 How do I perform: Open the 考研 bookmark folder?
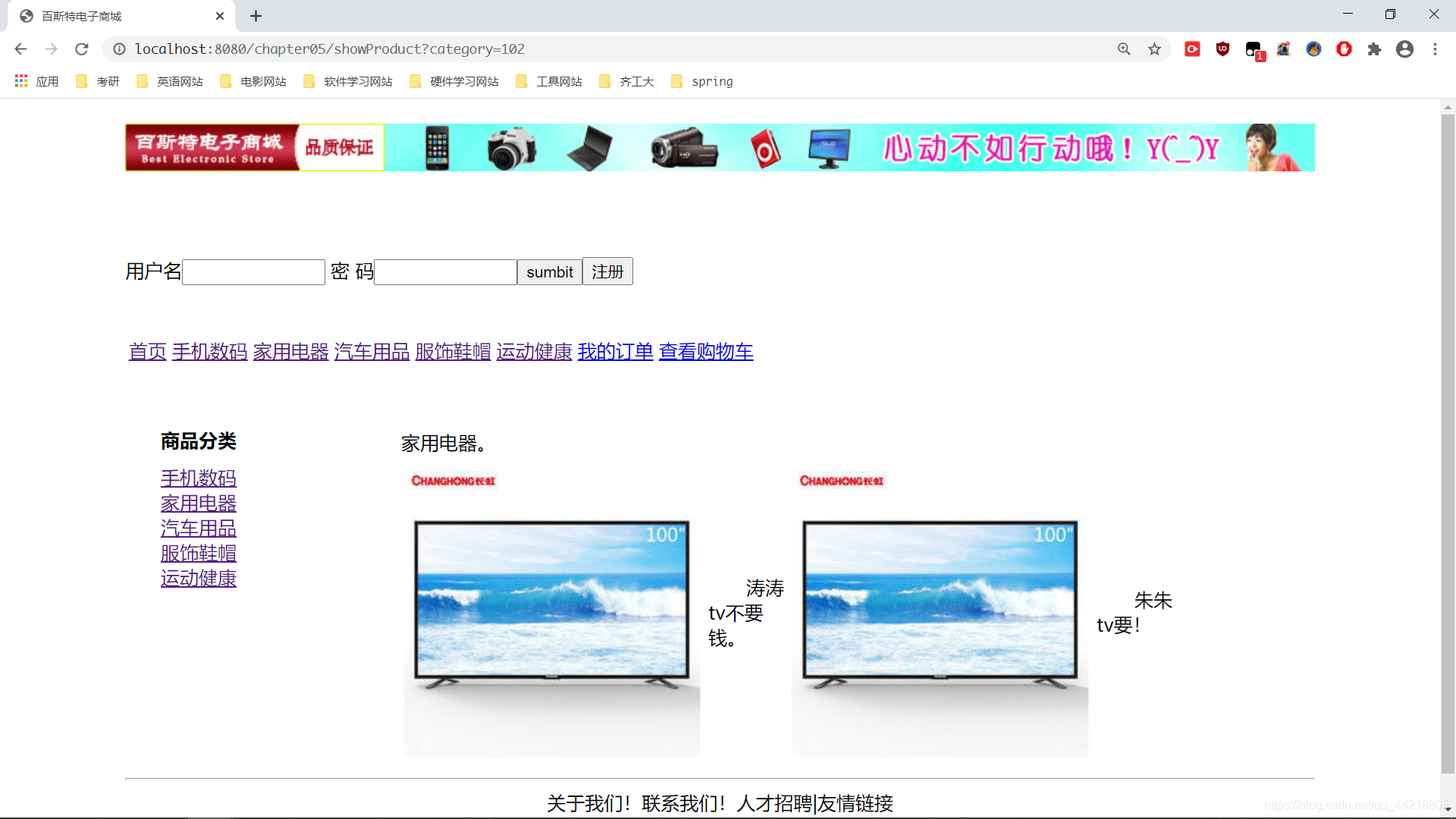pyautogui.click(x=98, y=81)
